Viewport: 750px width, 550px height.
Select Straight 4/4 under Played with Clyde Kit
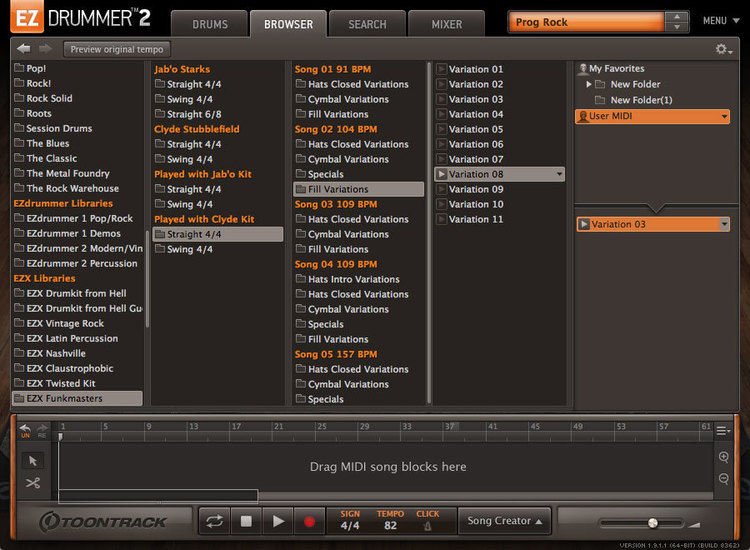(x=218, y=234)
